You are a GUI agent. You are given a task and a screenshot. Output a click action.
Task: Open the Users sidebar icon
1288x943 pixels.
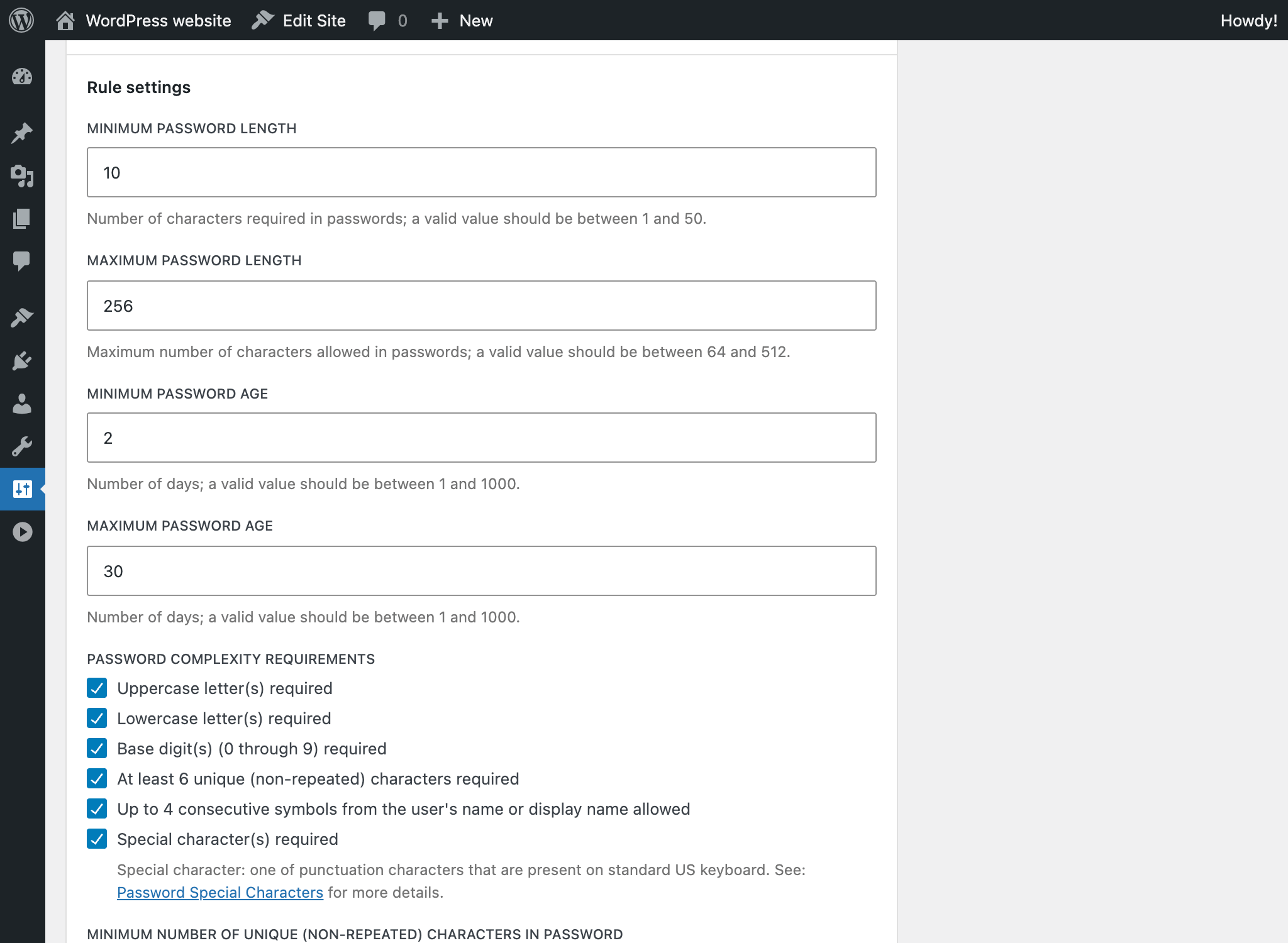pyautogui.click(x=22, y=404)
